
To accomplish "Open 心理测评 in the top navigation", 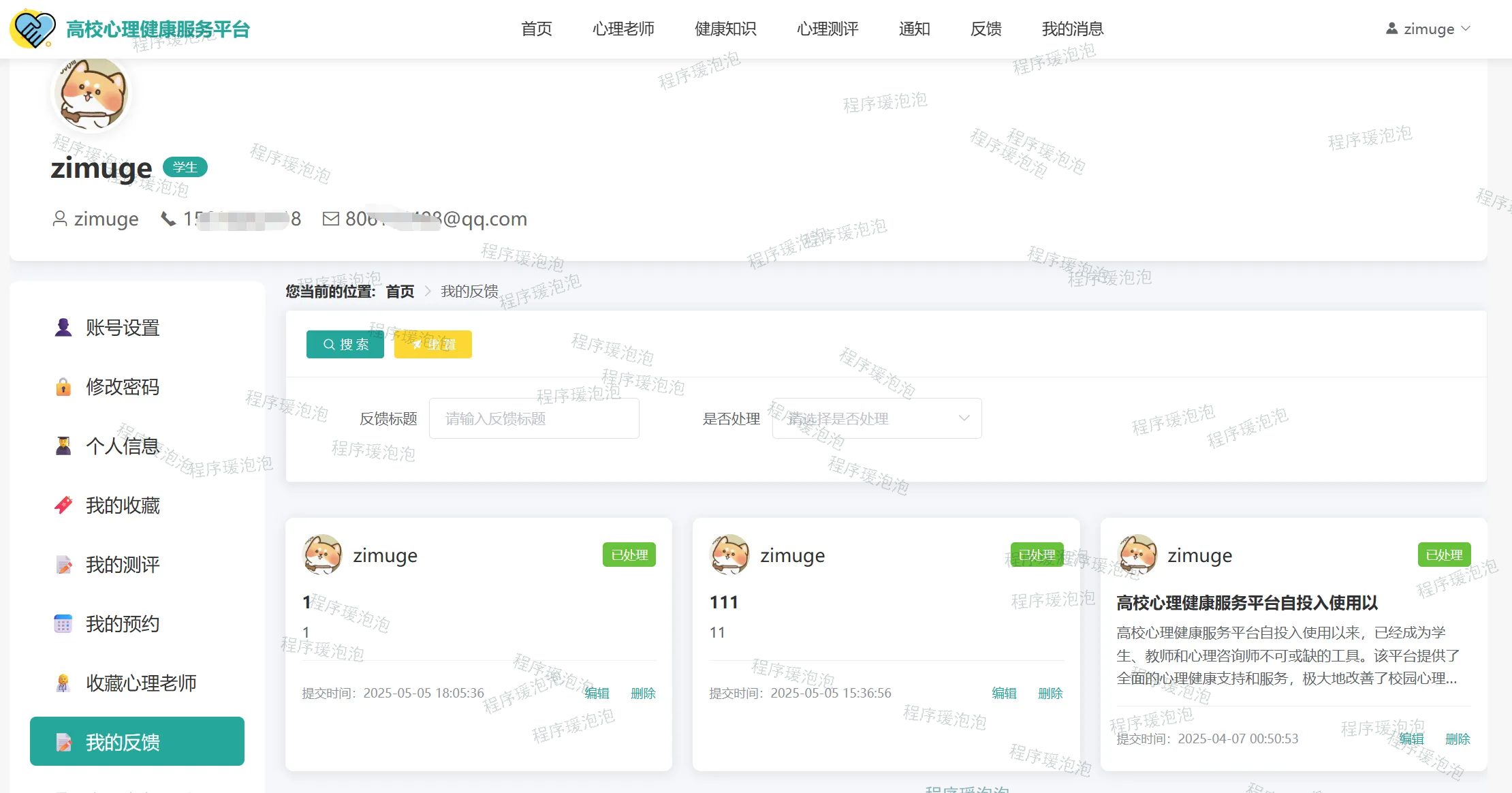I will (828, 29).
